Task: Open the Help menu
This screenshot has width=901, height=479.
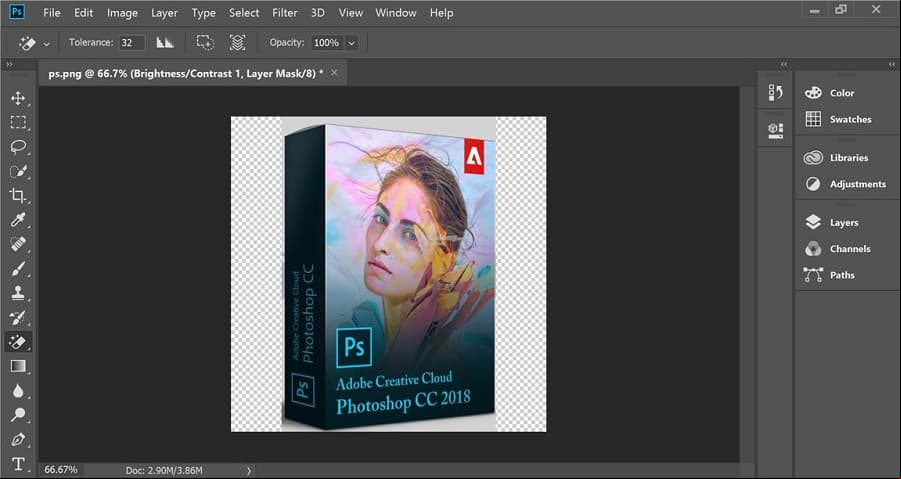Action: point(441,13)
